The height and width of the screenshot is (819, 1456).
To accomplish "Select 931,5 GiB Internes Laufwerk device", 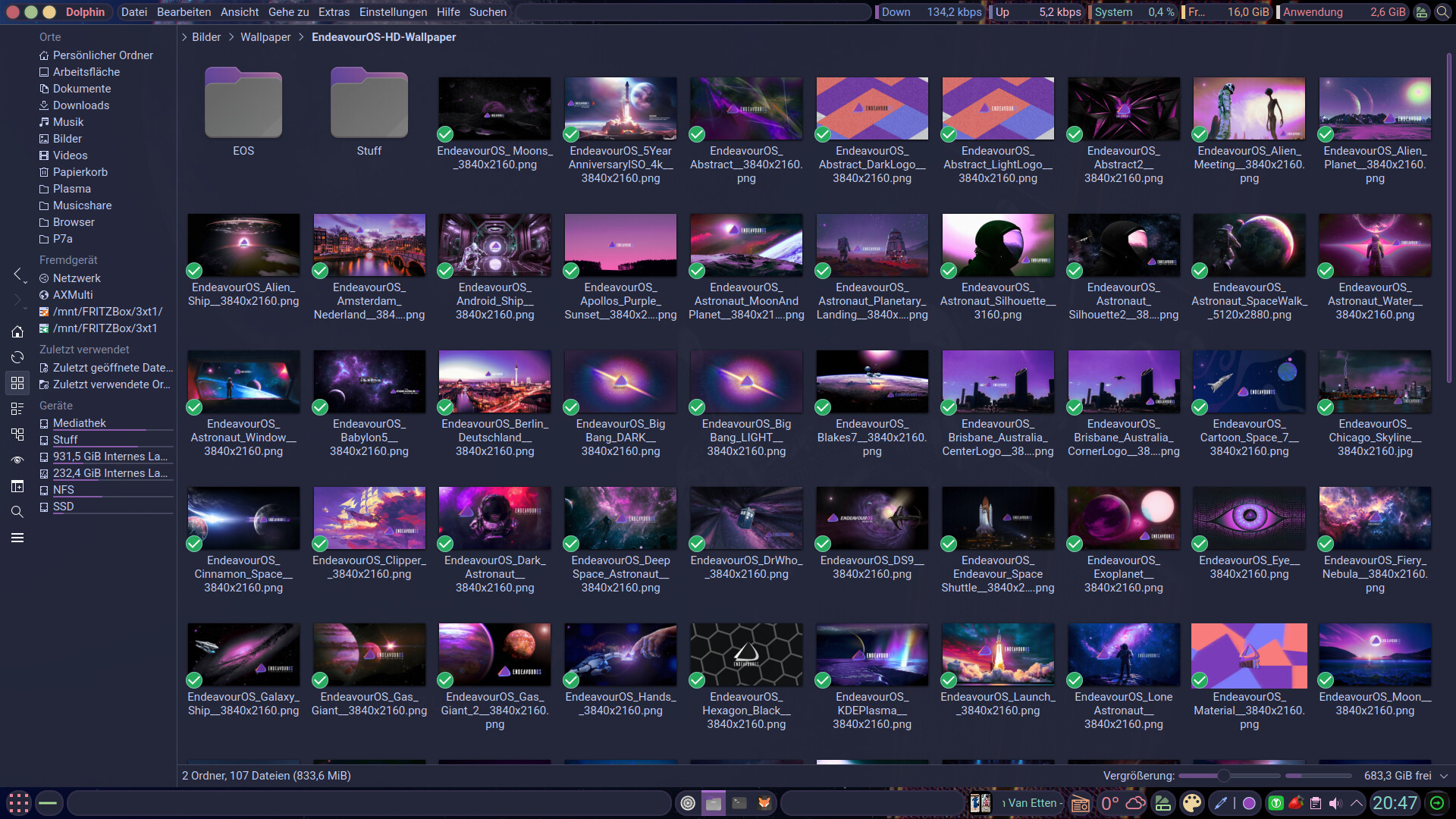I will point(106,457).
